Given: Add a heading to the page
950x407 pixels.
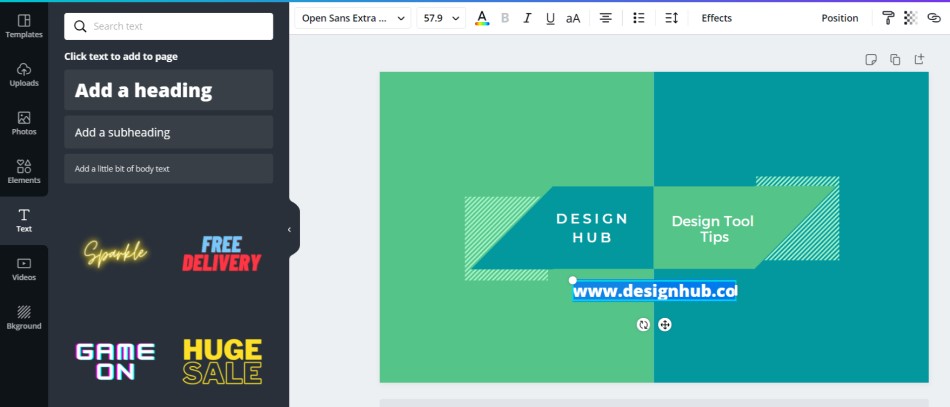Looking at the screenshot, I should pyautogui.click(x=168, y=90).
